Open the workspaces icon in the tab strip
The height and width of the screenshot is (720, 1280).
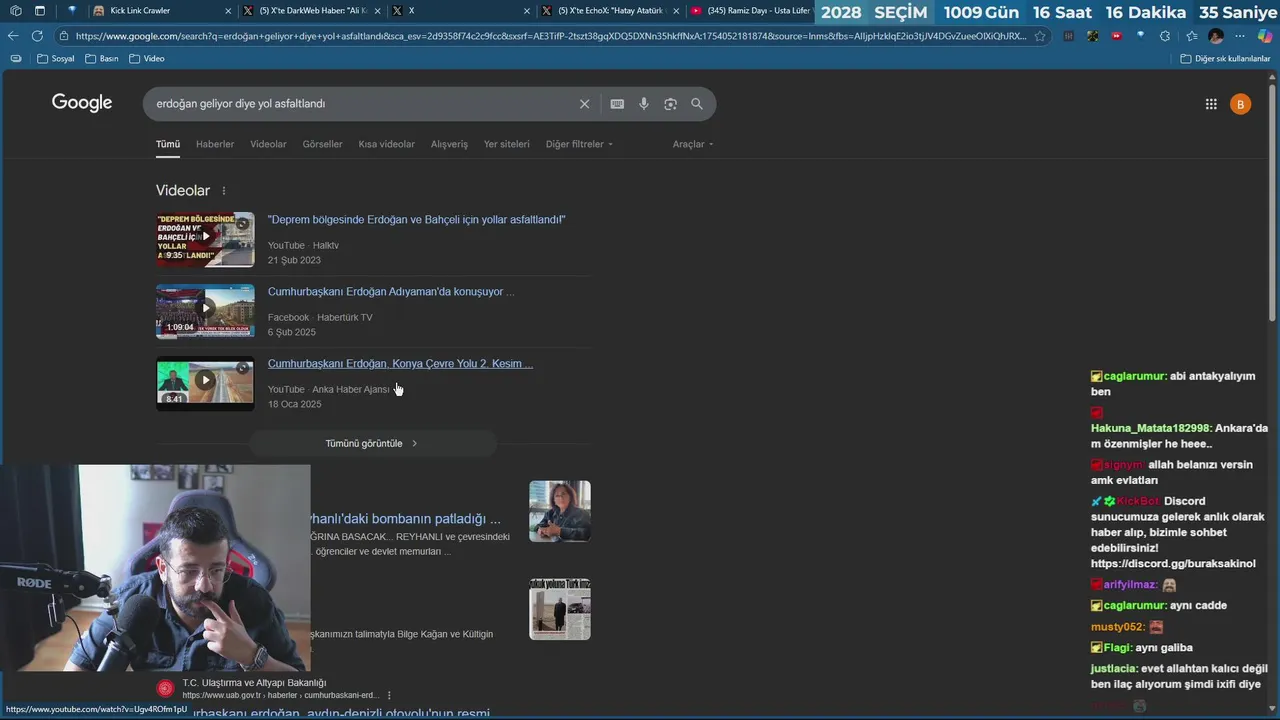tap(15, 11)
